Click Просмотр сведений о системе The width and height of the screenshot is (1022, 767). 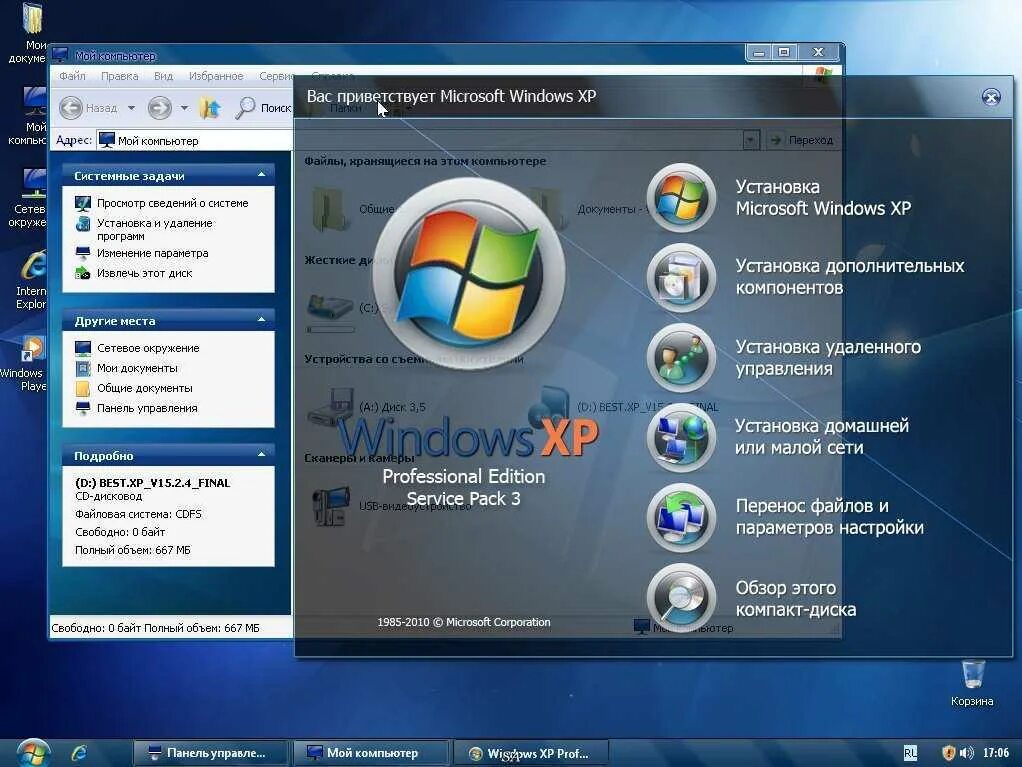(x=173, y=203)
